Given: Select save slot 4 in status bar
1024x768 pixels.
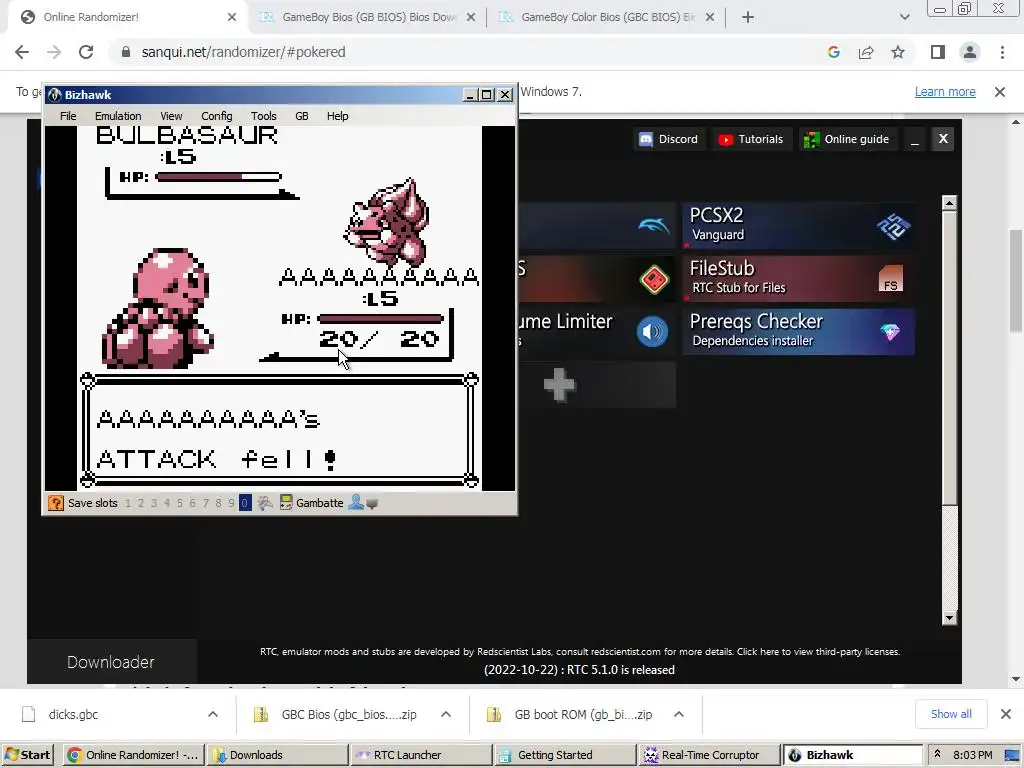Looking at the screenshot, I should (x=167, y=503).
